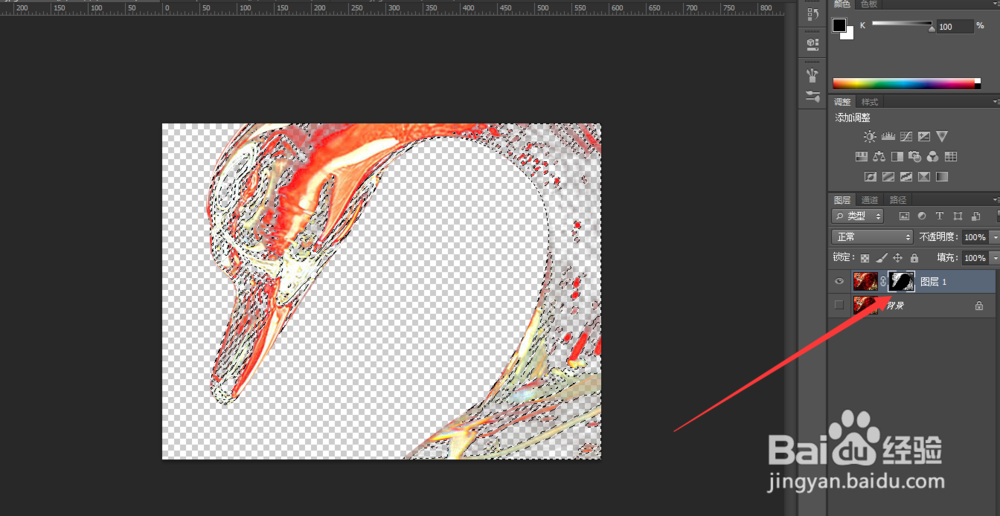This screenshot has height=516, width=1000.
Task: Add Channel Mixer adjustment
Action: pos(932,156)
